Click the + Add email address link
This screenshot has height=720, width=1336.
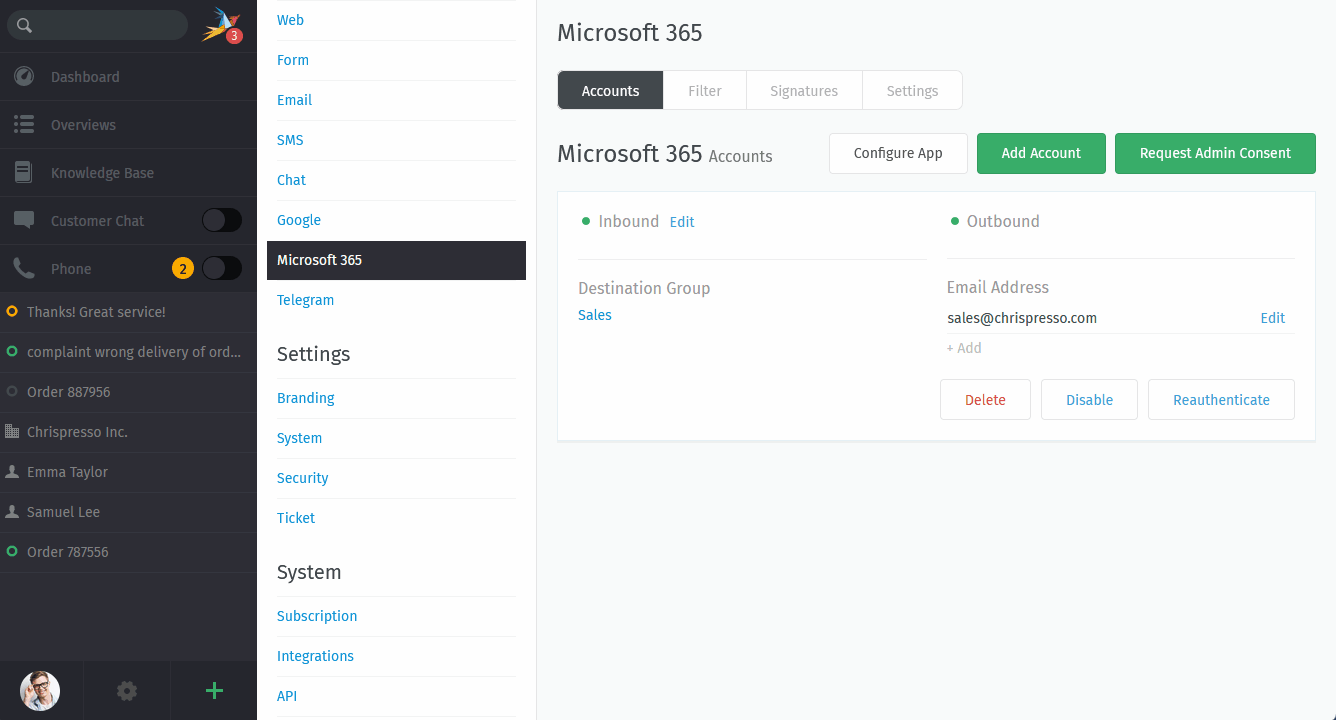[x=964, y=348]
